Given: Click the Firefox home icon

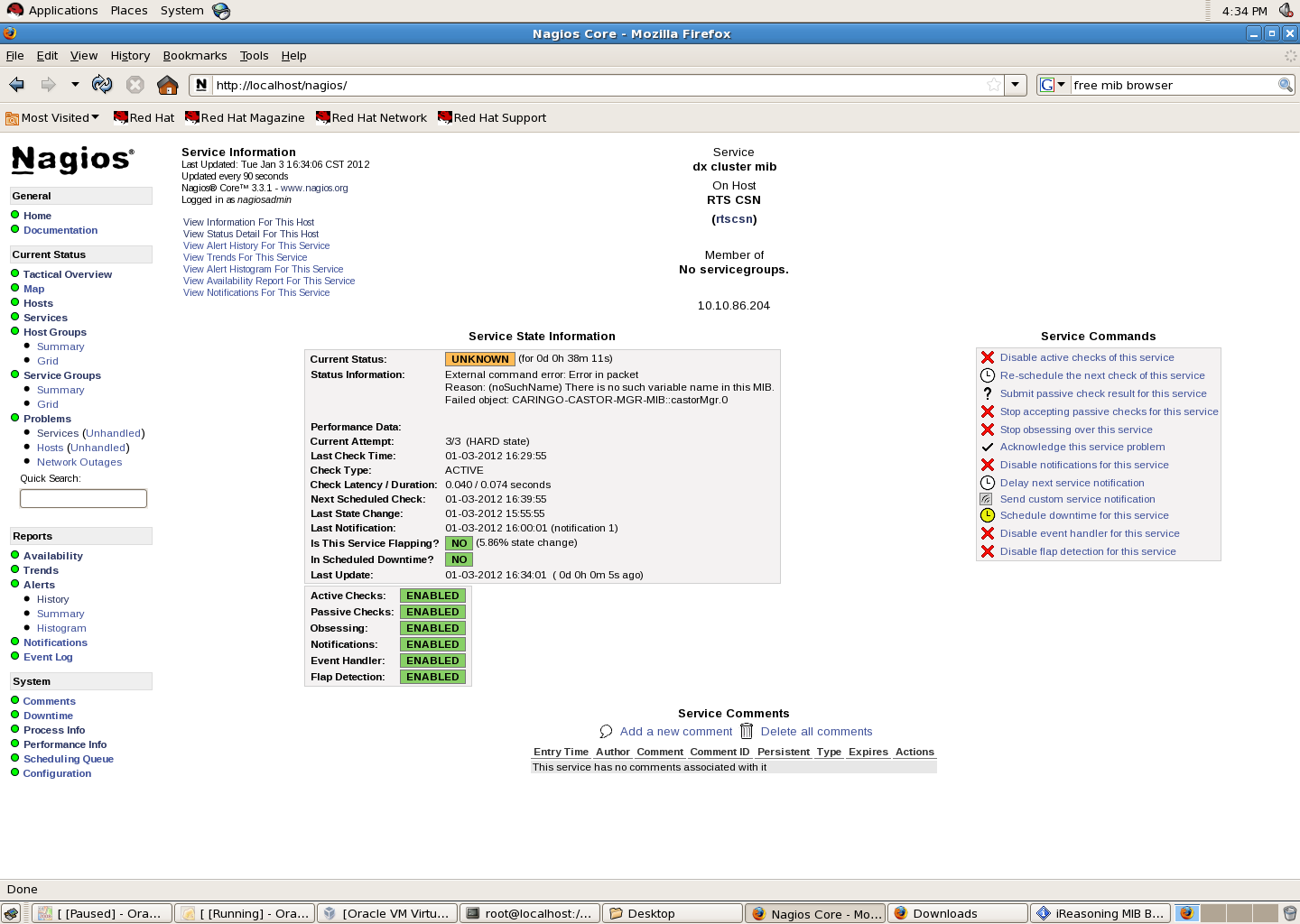Looking at the screenshot, I should click(167, 85).
